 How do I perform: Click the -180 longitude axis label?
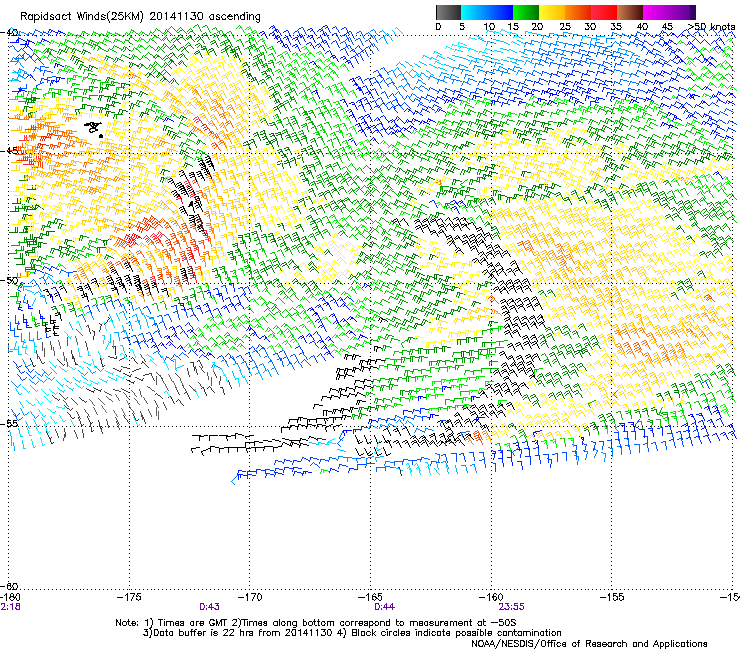click(x=10, y=597)
